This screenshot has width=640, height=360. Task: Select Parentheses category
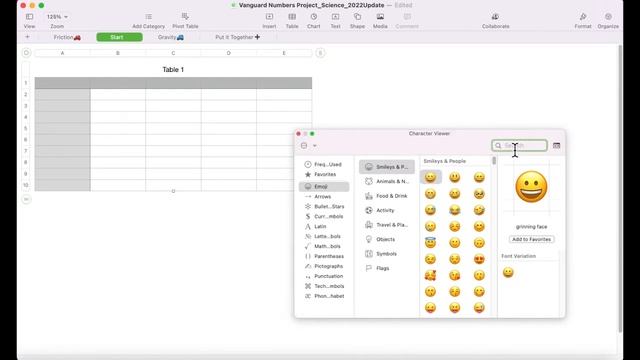tap(324, 256)
